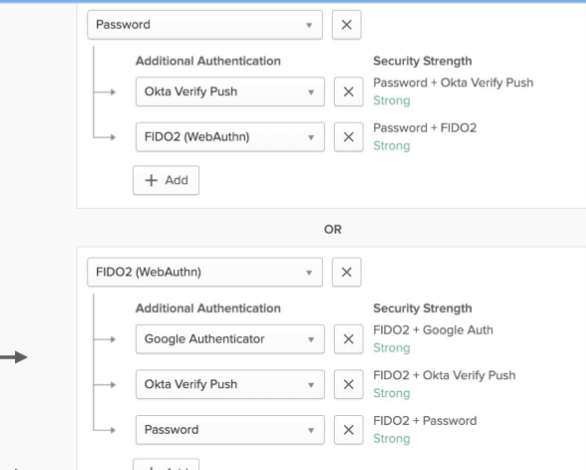Remove FIDO2 (WebAuthn) additional authentication row
The image size is (586, 470).
click(x=348, y=137)
